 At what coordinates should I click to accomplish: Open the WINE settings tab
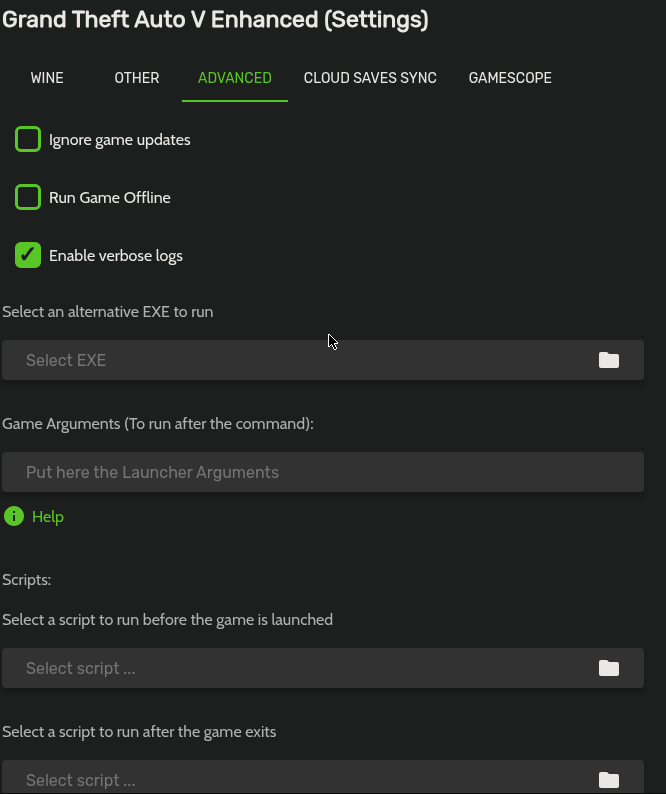click(47, 78)
